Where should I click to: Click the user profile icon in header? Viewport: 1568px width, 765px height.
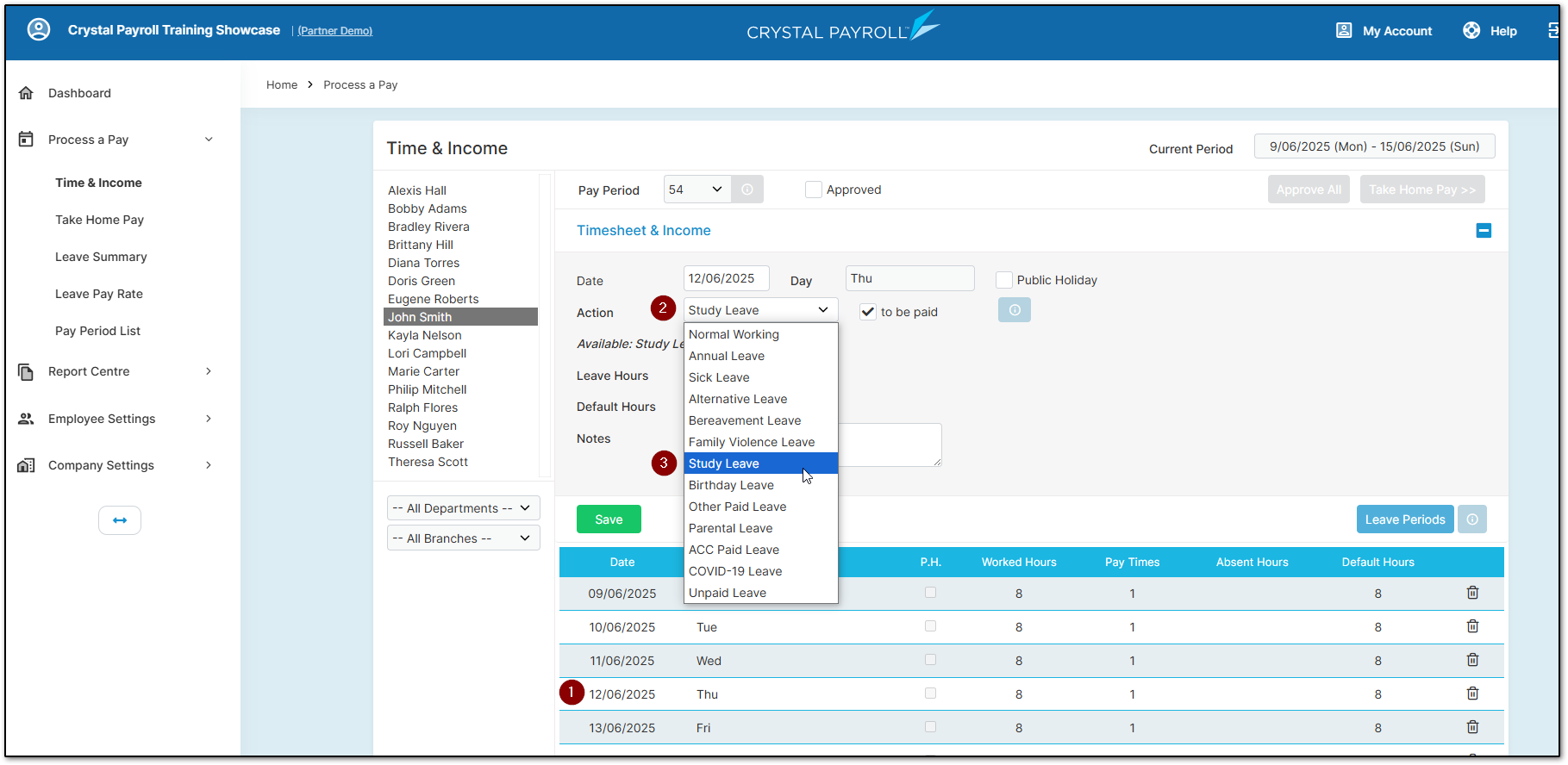39,30
